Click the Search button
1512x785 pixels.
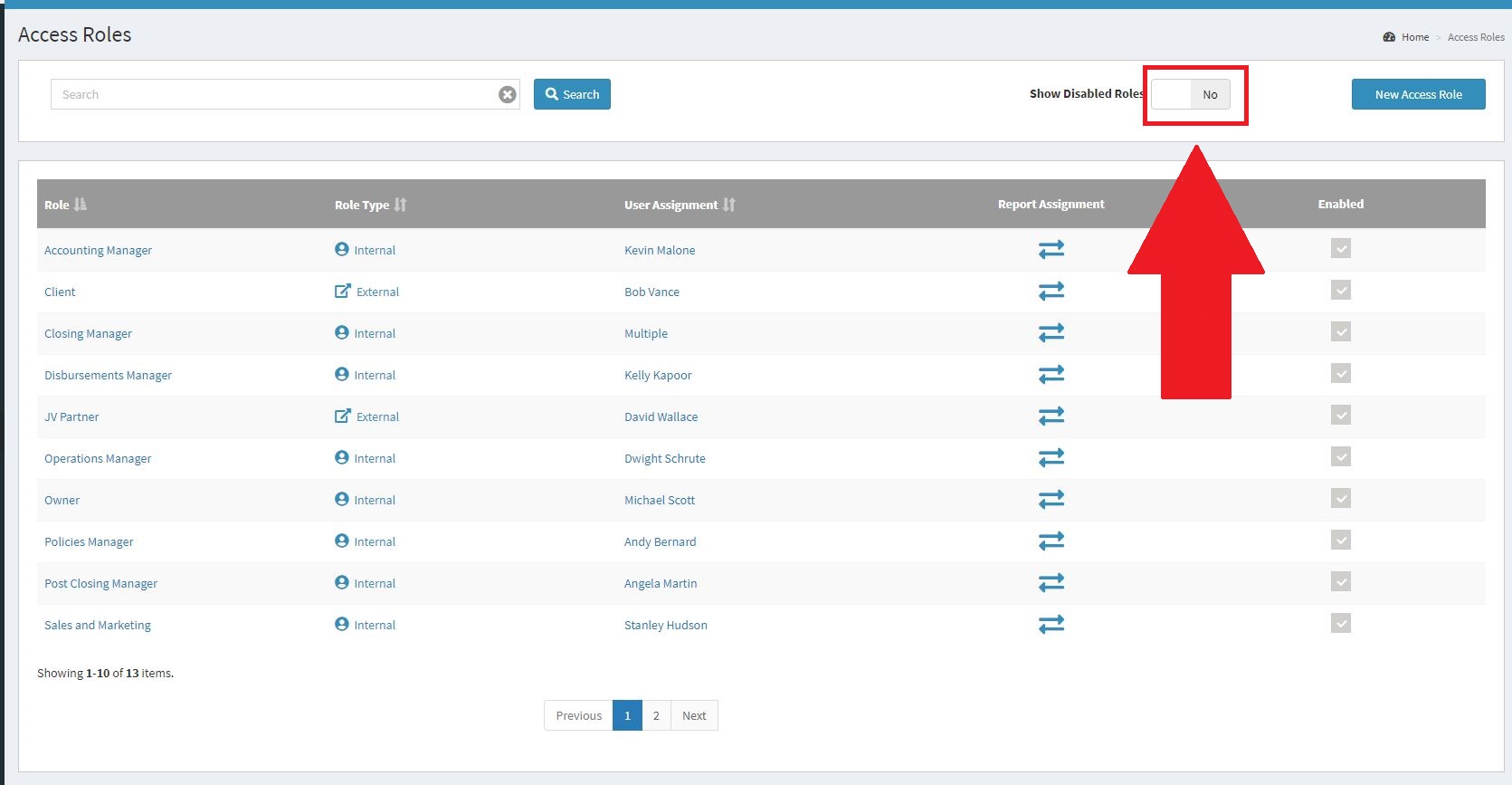click(572, 94)
